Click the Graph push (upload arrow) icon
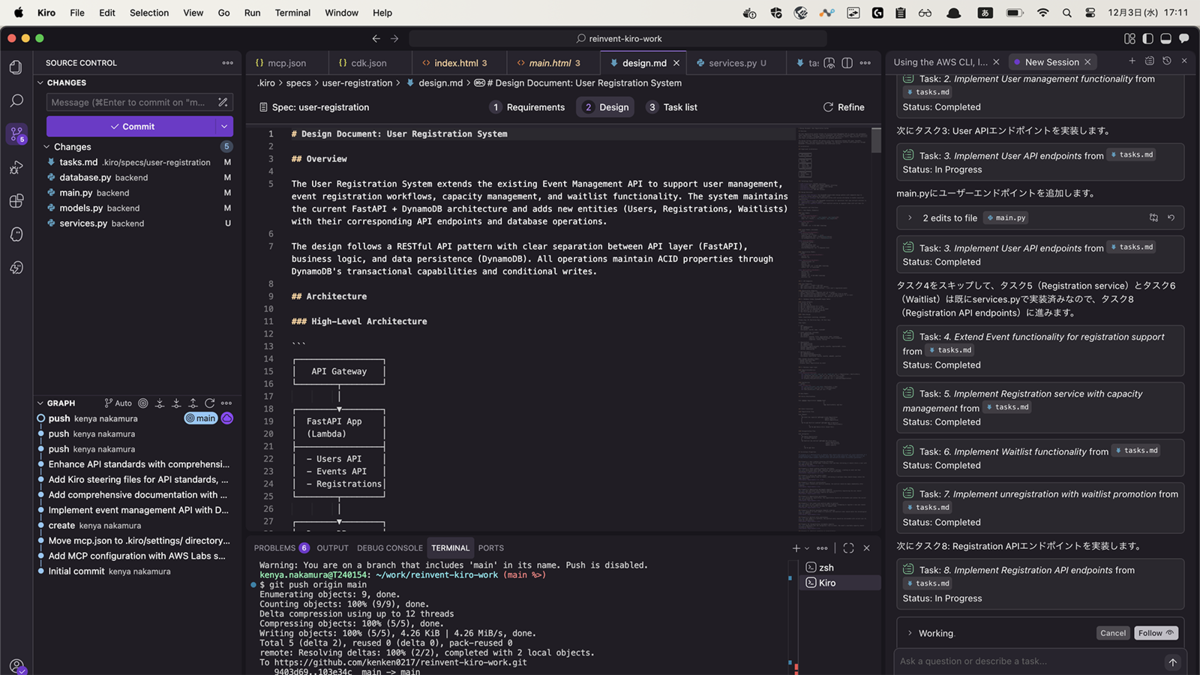The image size is (1200, 675). pyautogui.click(x=193, y=403)
